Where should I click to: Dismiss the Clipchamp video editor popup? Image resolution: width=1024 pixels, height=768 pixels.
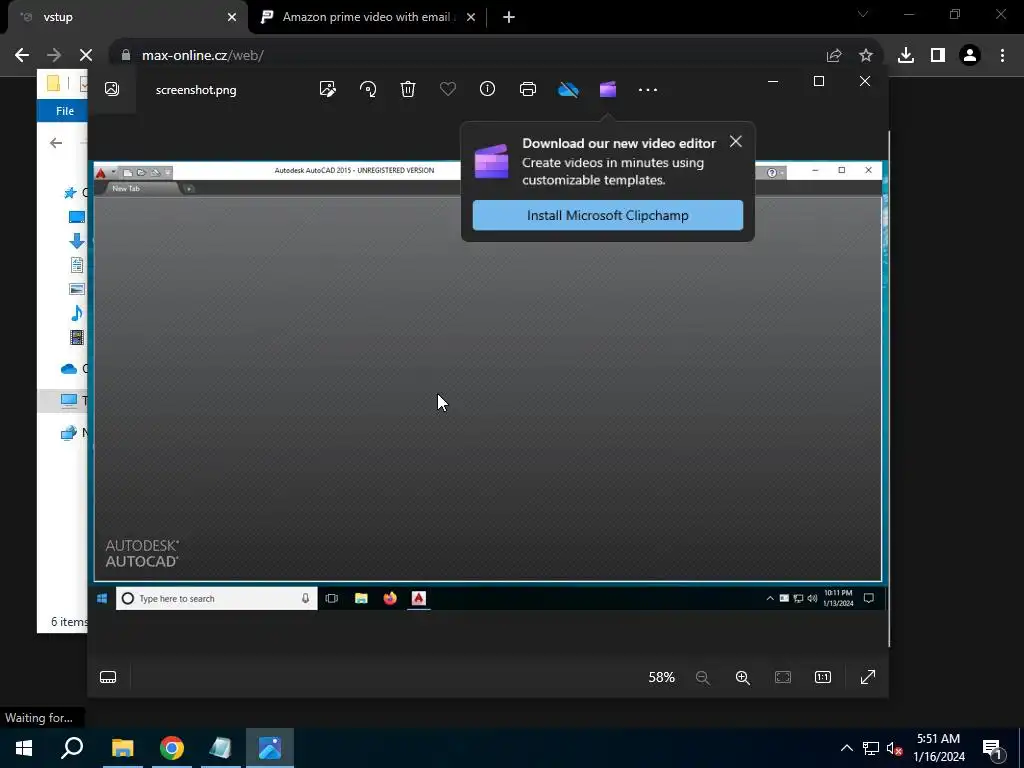tap(736, 142)
